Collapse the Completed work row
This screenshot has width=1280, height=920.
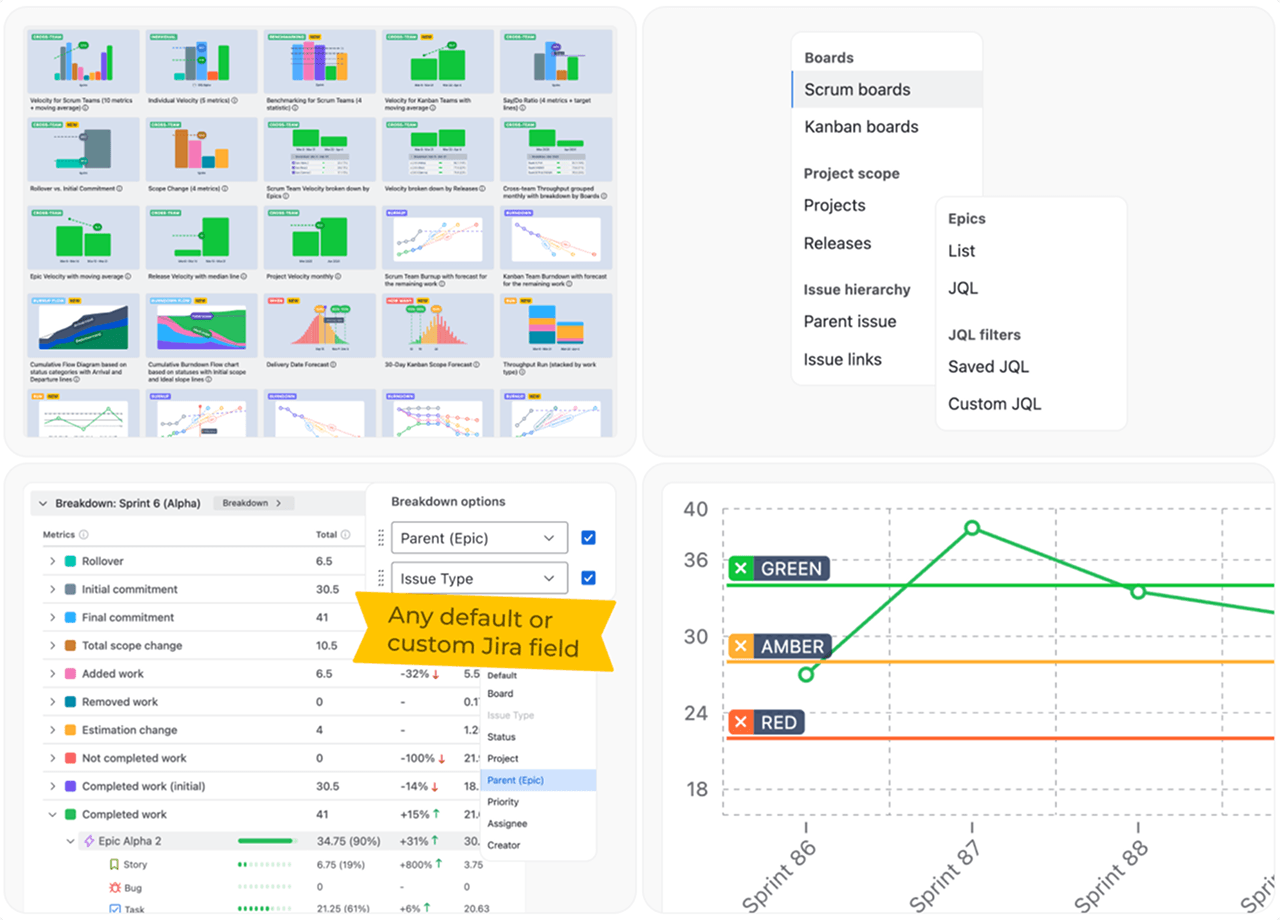coord(53,814)
